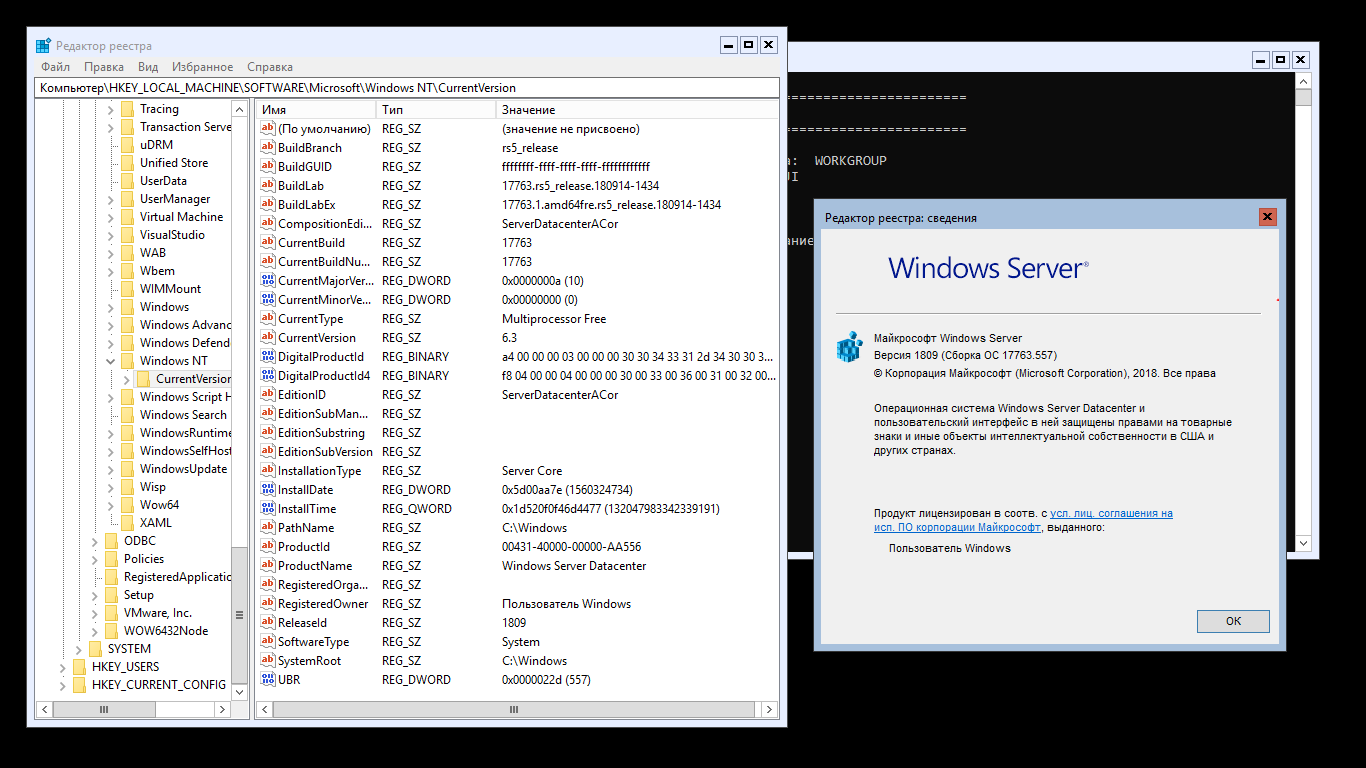
Task: Click the QWORD icon beside InstallTime
Action: click(267, 508)
